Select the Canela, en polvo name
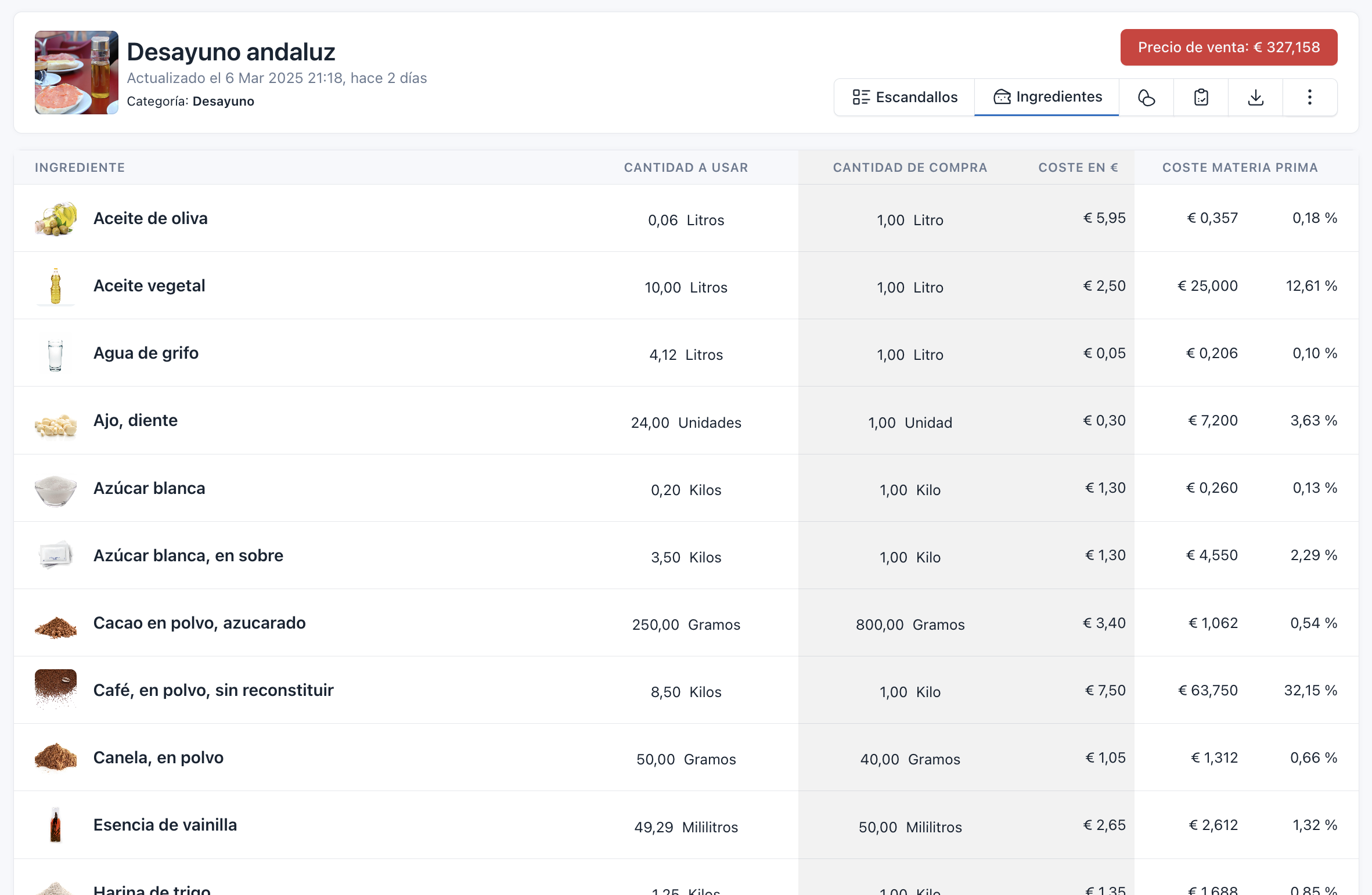Image resolution: width=1372 pixels, height=895 pixels. coord(159,757)
